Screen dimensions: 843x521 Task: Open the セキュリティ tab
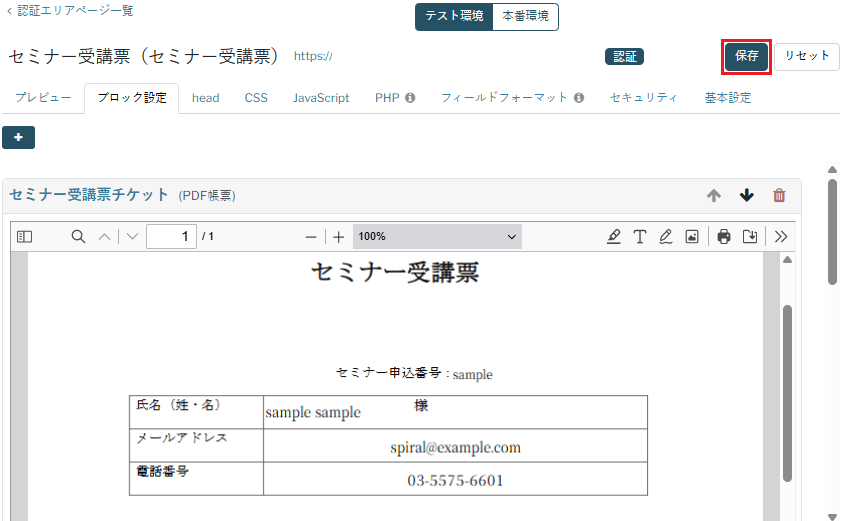pos(644,98)
